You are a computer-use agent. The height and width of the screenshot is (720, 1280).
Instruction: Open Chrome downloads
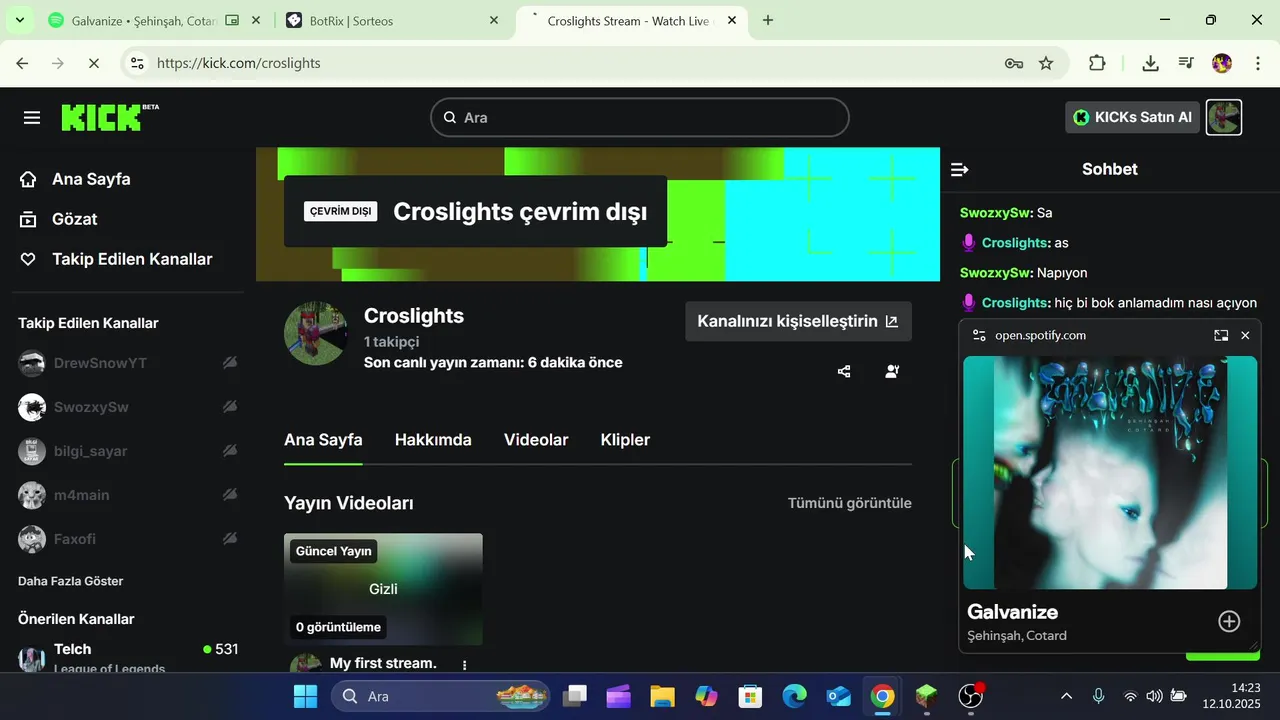coord(1150,63)
